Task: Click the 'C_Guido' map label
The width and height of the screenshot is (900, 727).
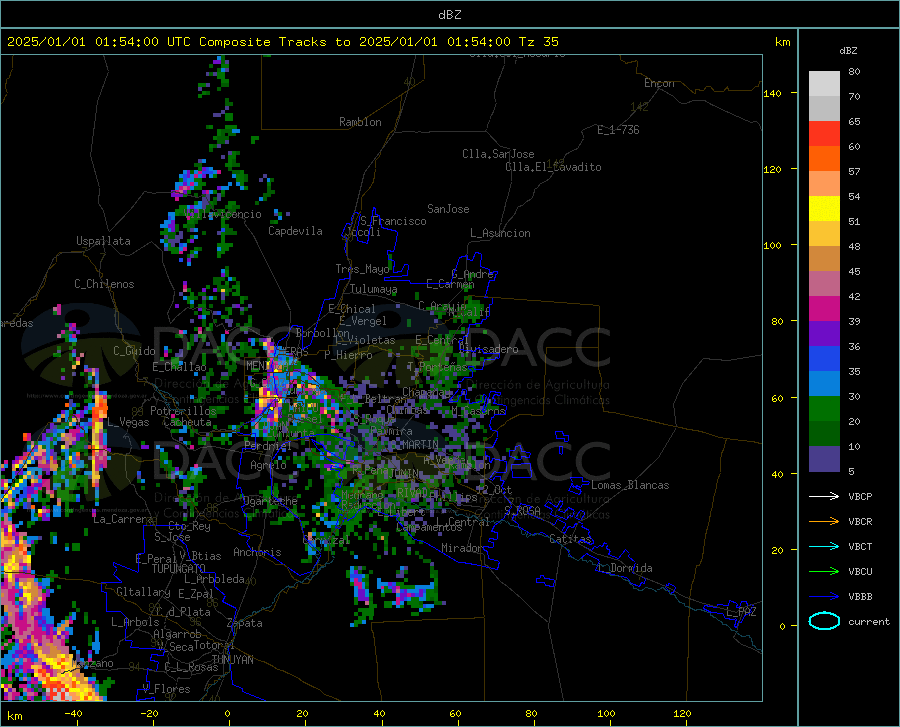Action: point(134,351)
